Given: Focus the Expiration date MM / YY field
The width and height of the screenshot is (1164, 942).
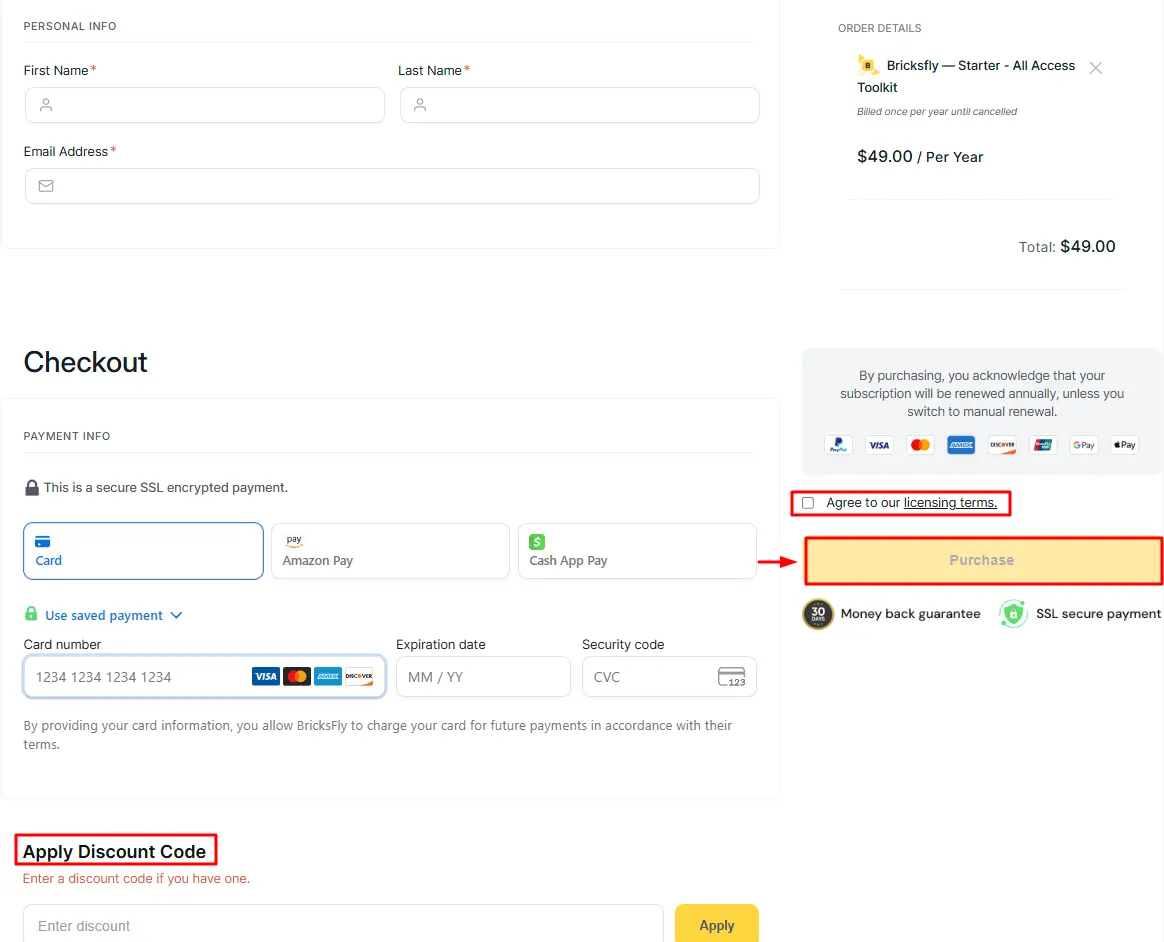Looking at the screenshot, I should coord(483,676).
